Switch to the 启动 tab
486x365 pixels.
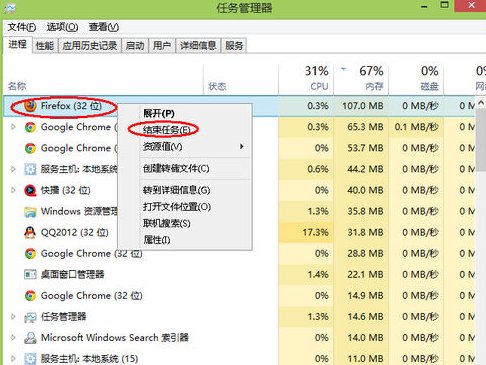tap(135, 46)
